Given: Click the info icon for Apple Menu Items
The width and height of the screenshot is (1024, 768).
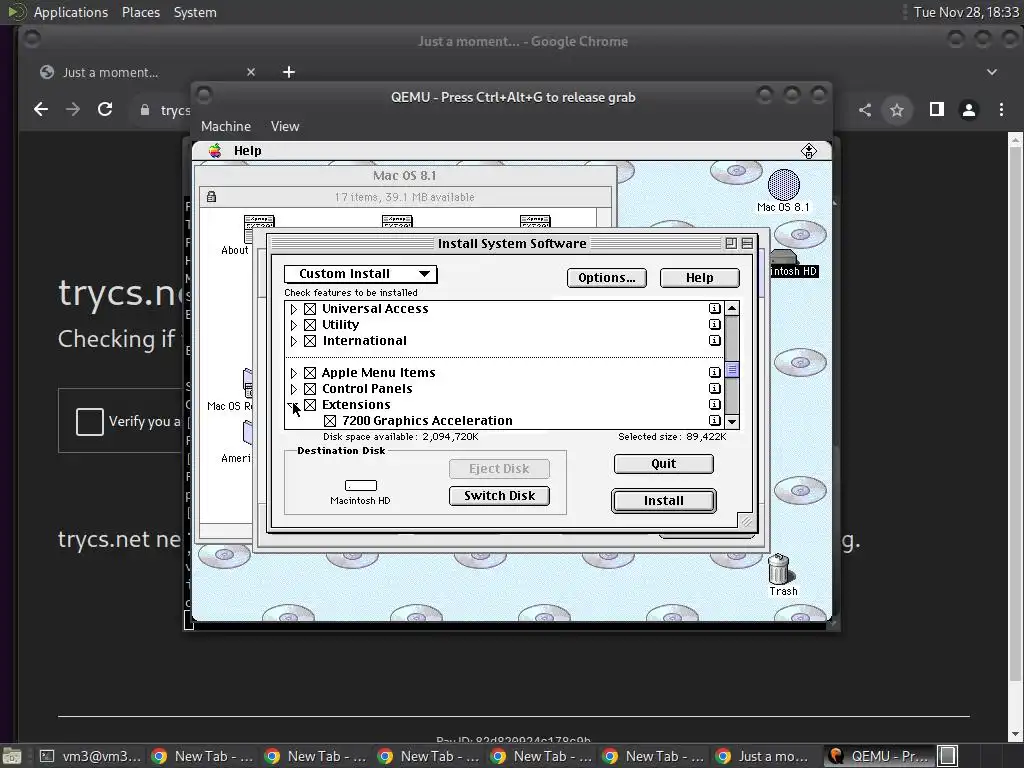Looking at the screenshot, I should click(714, 372).
